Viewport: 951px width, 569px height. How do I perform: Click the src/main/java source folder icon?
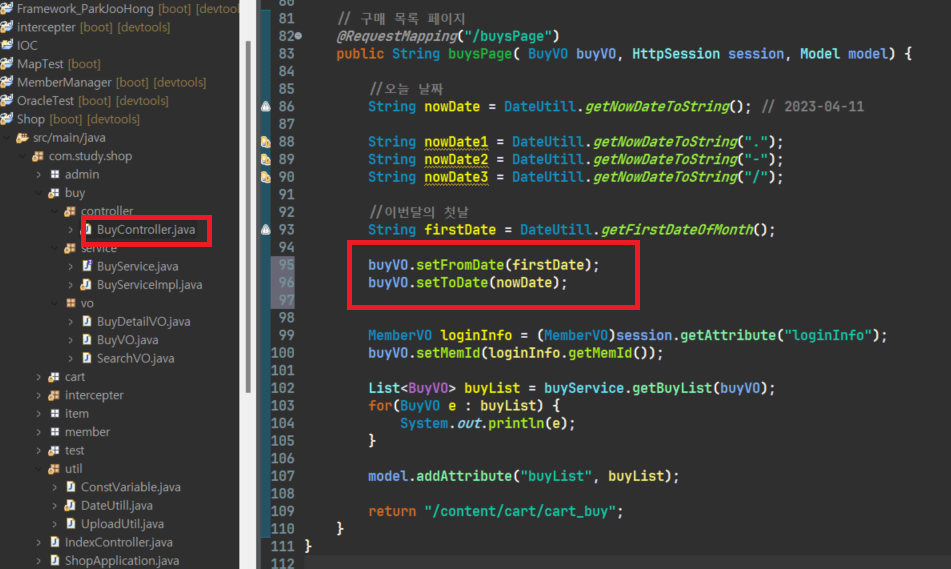pyautogui.click(x=23, y=138)
